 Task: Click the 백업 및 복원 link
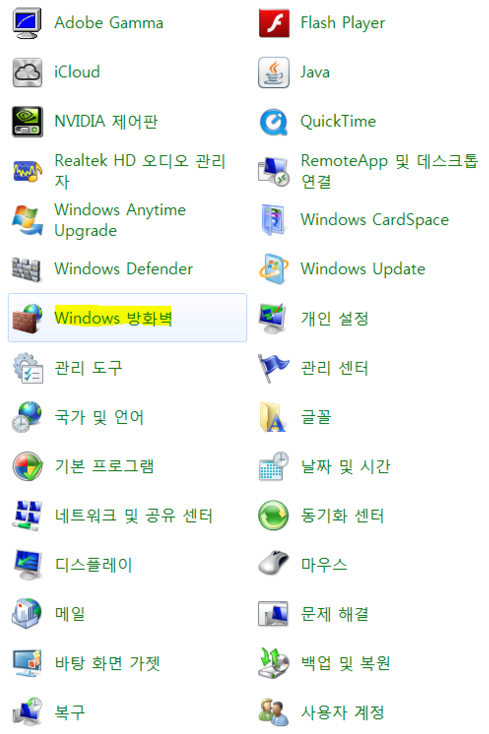[345, 663]
